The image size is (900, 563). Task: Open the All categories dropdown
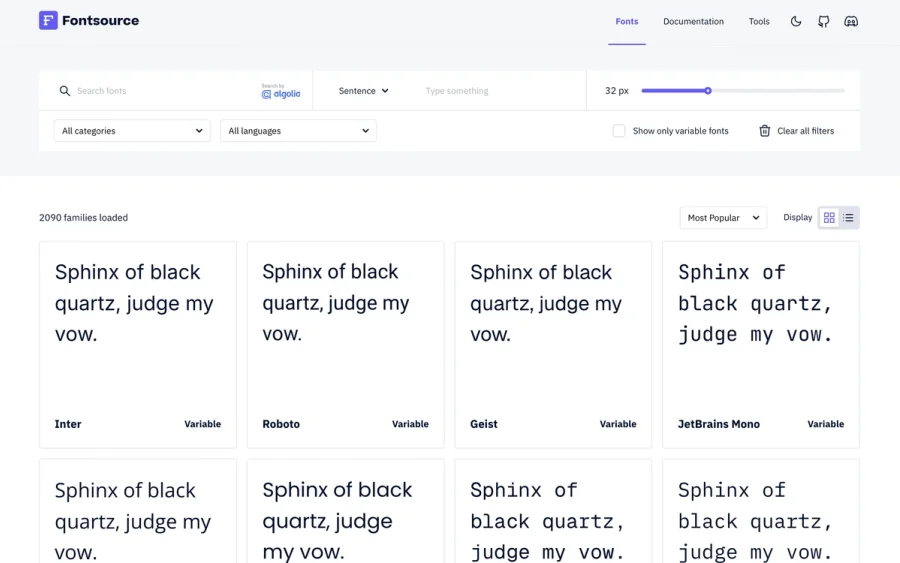click(132, 131)
